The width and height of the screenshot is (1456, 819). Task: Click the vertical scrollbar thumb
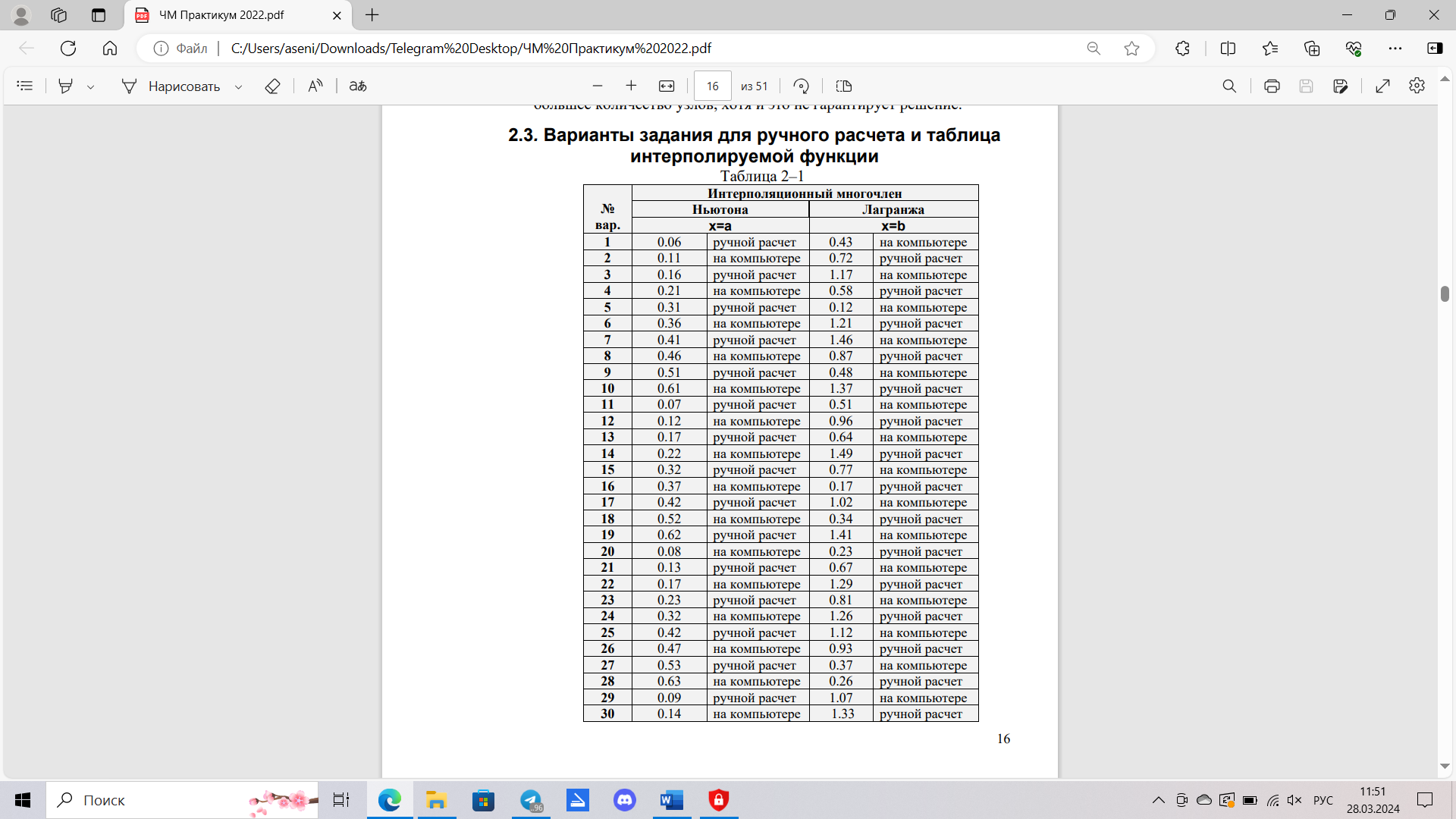point(1445,293)
